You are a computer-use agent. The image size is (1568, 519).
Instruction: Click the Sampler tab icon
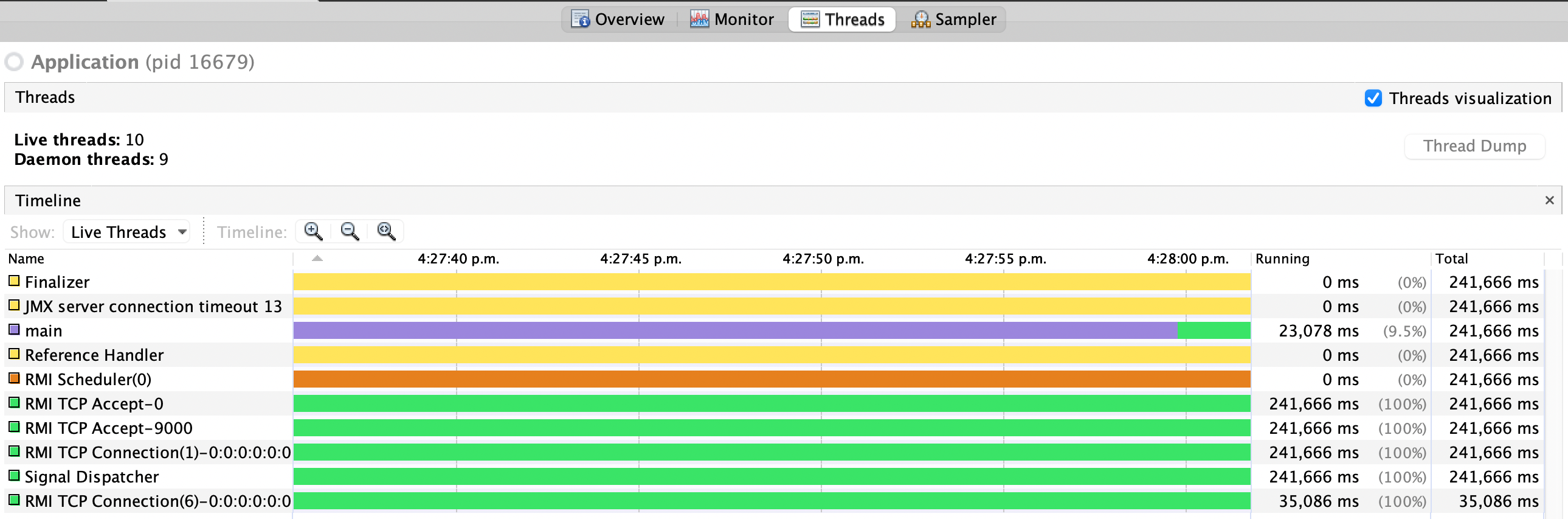(x=920, y=19)
